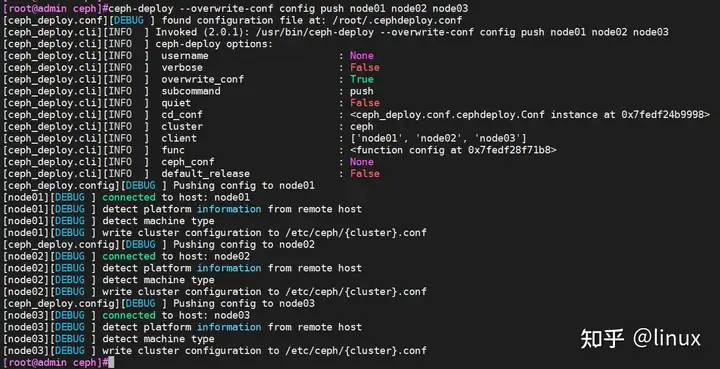Click green 'connected' word in node01 line
The height and width of the screenshot is (369, 720).
tap(129, 197)
